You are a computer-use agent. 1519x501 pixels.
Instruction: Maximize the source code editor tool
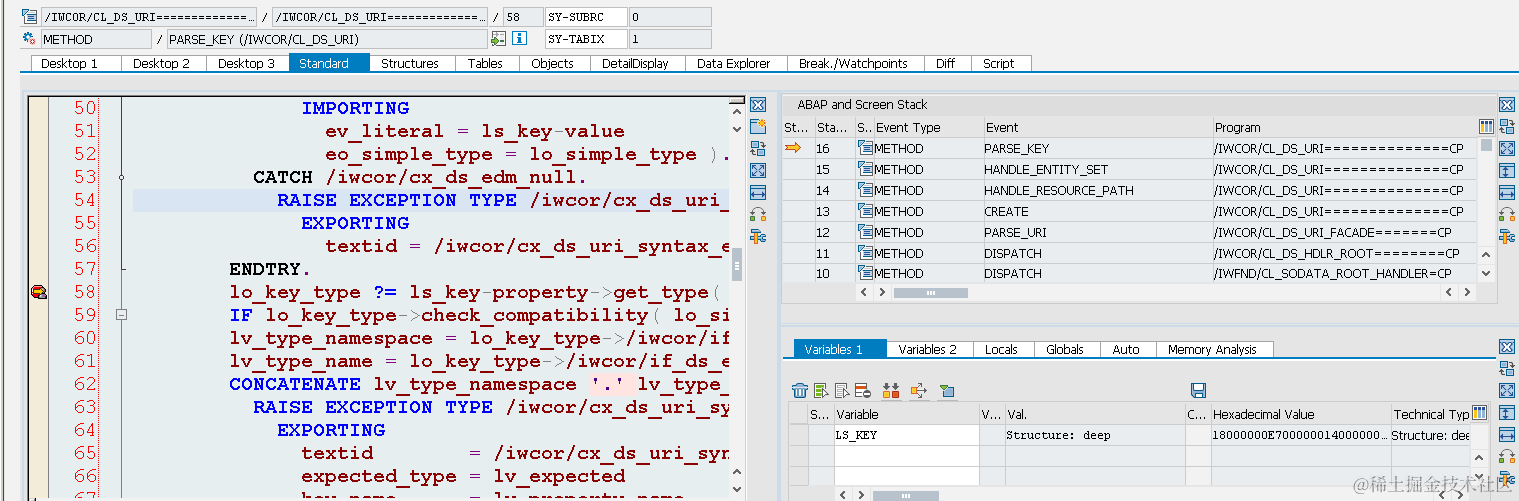coord(758,170)
